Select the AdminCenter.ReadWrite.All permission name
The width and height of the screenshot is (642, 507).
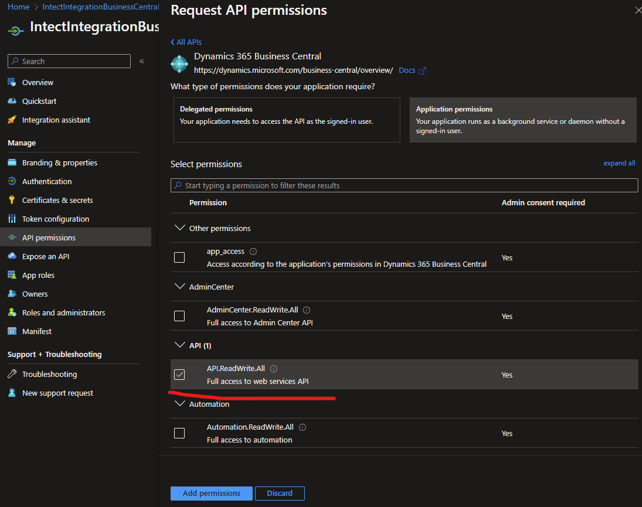tap(252, 310)
